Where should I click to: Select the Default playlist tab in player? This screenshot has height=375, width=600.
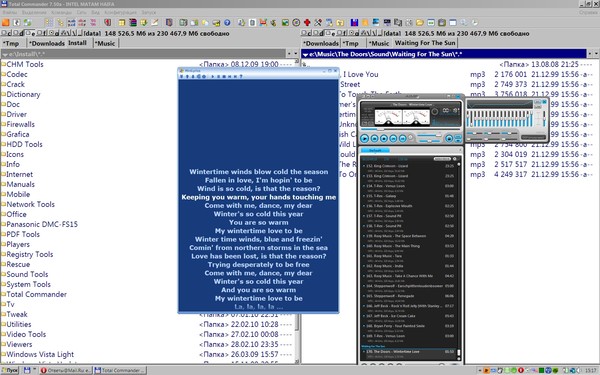click(x=375, y=150)
